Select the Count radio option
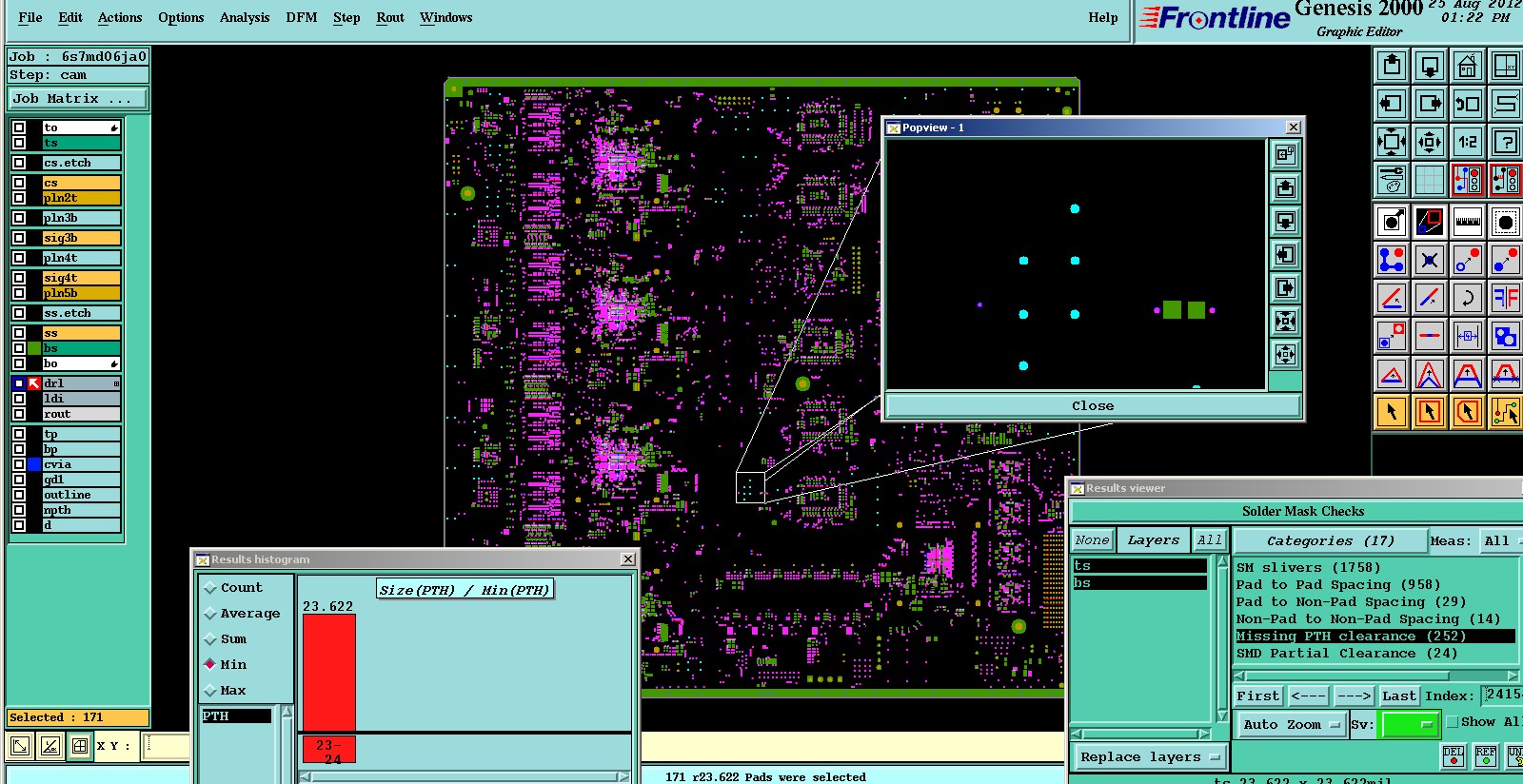Image resolution: width=1523 pixels, height=784 pixels. (210, 588)
